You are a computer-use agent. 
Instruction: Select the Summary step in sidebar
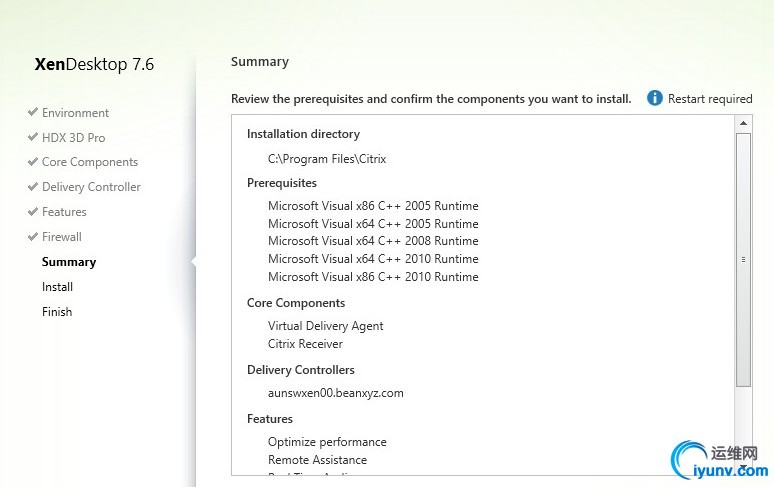point(69,262)
